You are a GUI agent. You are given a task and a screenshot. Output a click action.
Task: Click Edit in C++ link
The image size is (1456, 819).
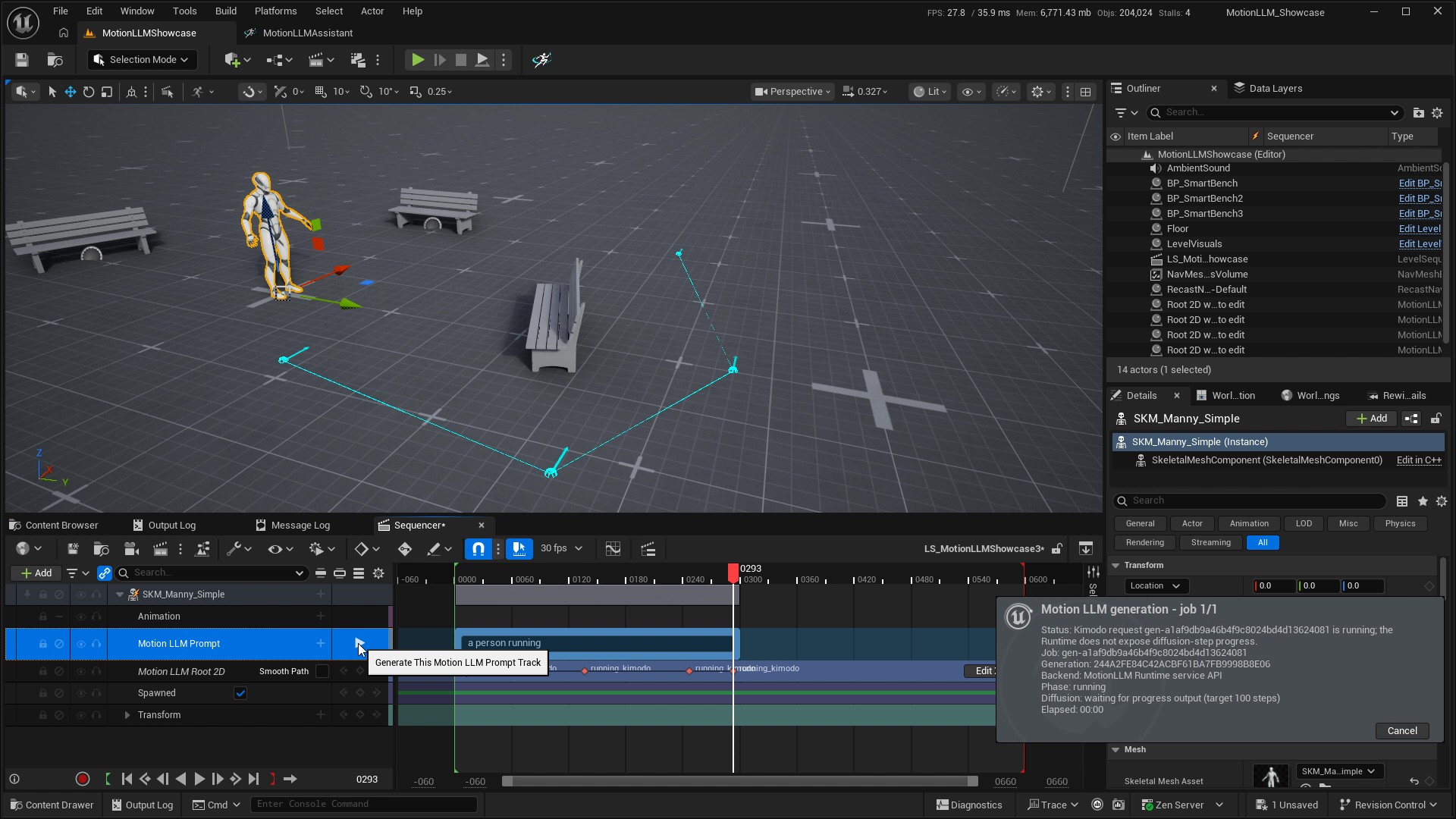(x=1419, y=460)
